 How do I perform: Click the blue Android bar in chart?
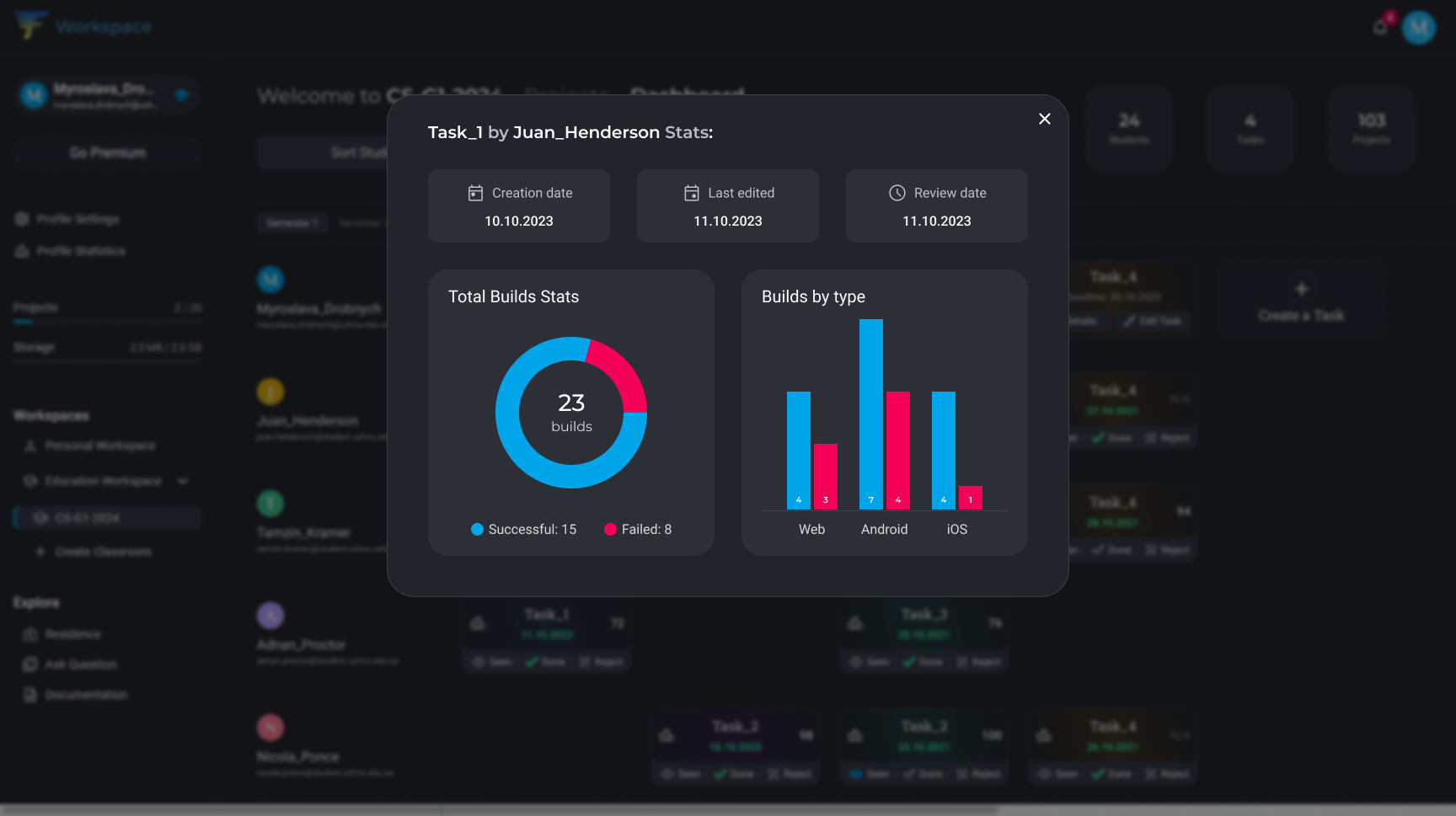(871, 413)
